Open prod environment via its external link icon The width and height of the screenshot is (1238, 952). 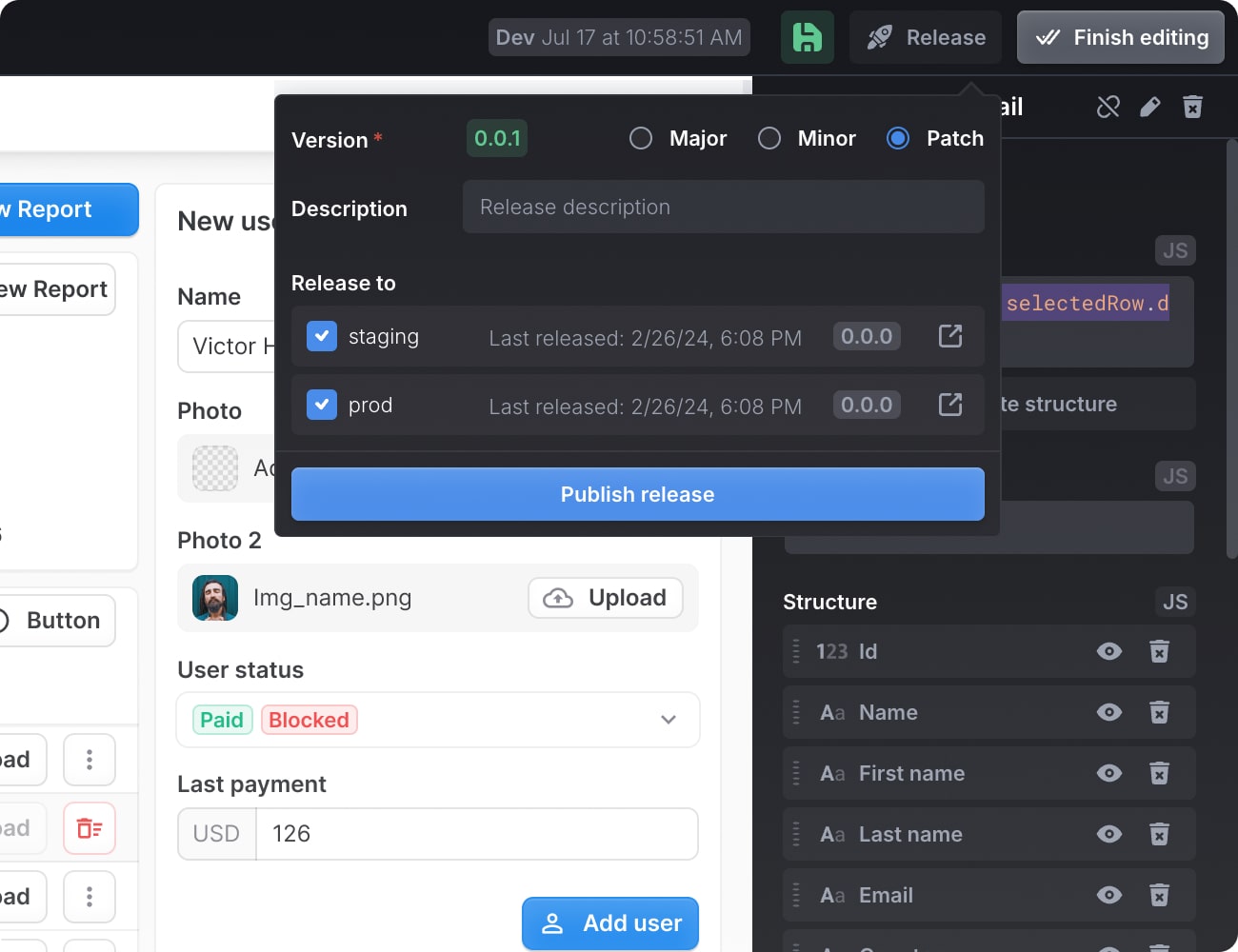pos(949,405)
